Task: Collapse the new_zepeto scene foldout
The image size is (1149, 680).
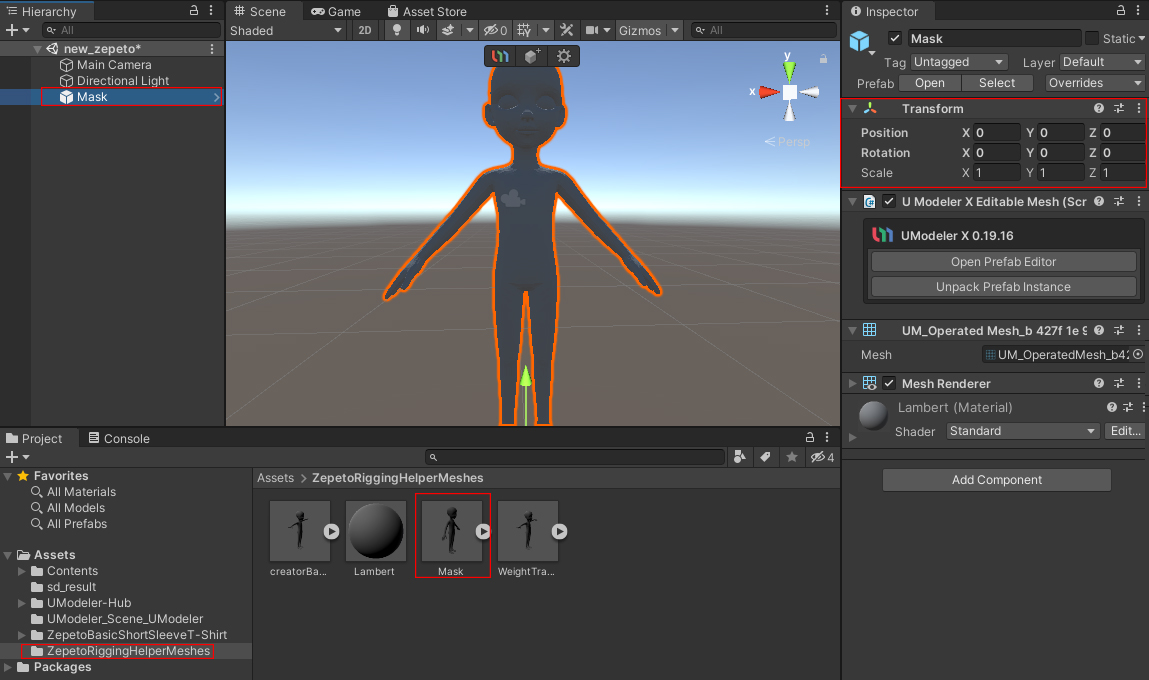Action: 37,49
